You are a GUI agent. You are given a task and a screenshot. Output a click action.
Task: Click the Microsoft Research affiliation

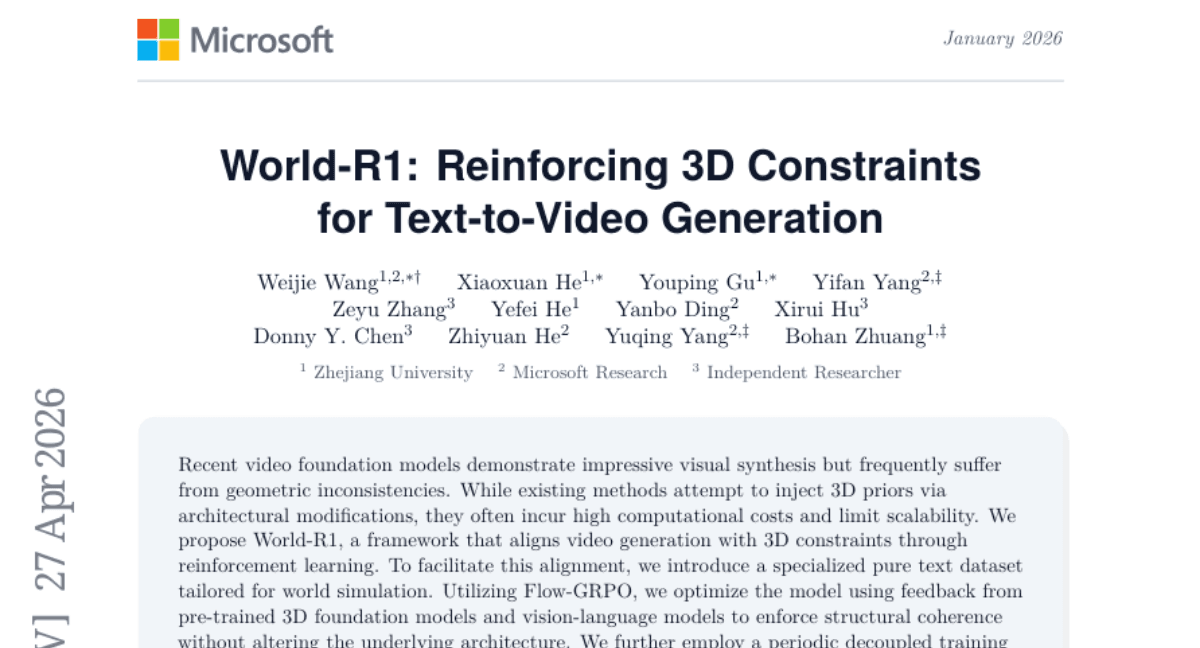point(590,372)
